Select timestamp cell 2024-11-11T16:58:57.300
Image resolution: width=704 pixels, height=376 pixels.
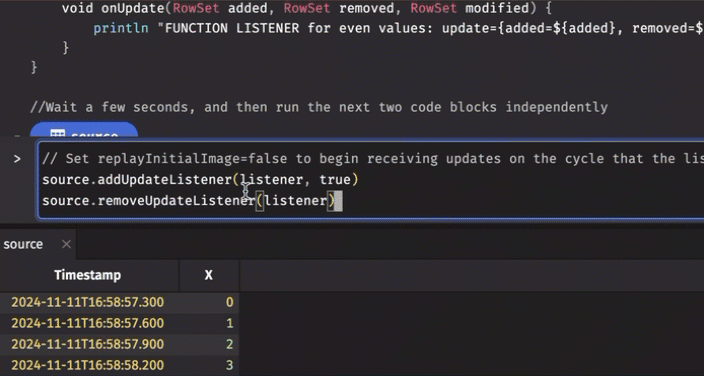(x=88, y=302)
